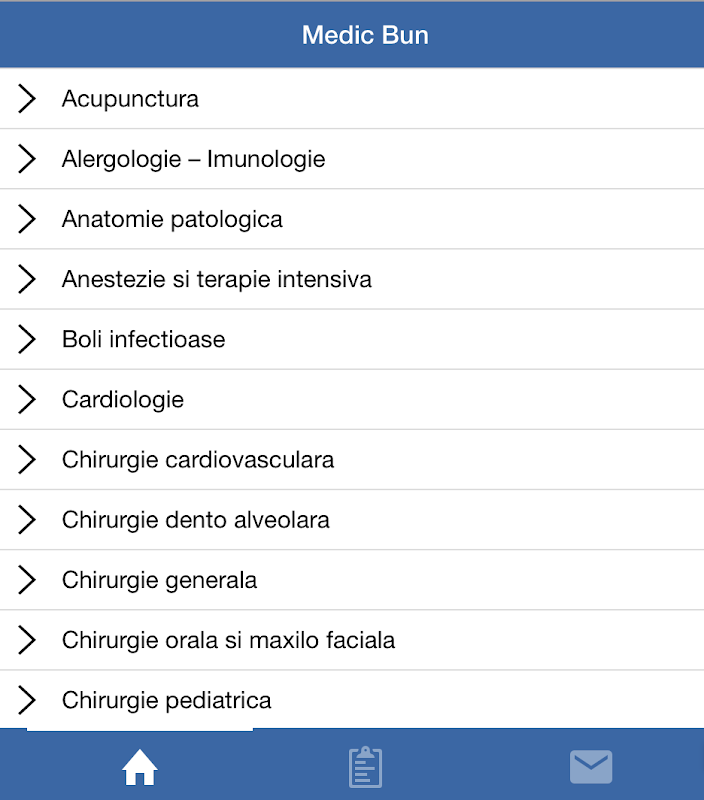Select Alergologie – Imunologie specialty
Screen dimensions: 704x800
[x=193, y=159]
